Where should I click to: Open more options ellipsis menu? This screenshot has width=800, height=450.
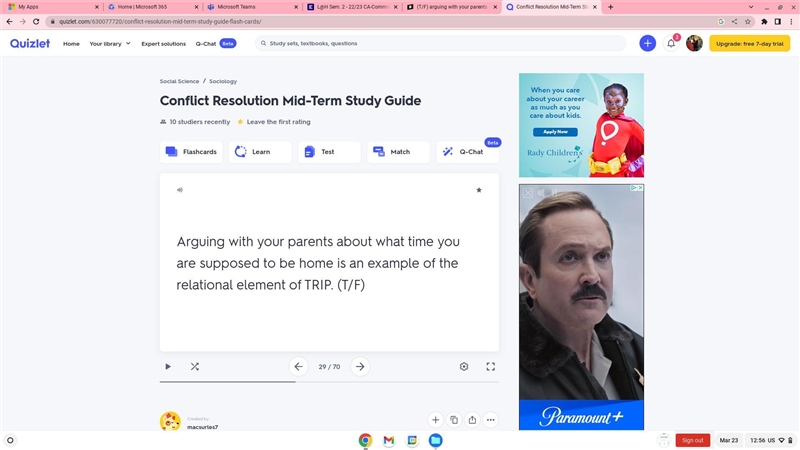click(x=490, y=420)
